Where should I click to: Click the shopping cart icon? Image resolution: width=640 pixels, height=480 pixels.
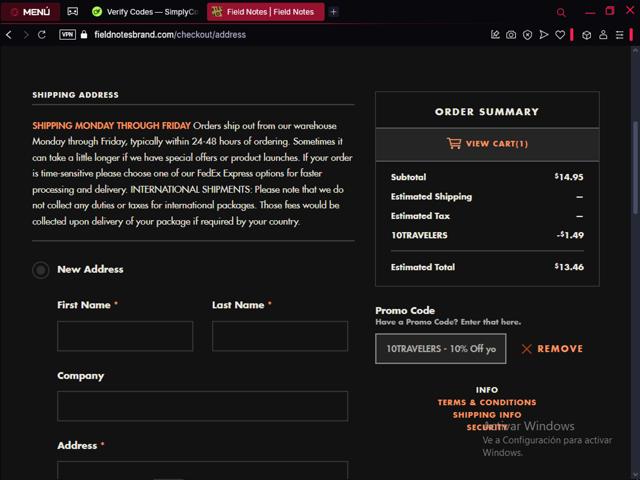[454, 143]
